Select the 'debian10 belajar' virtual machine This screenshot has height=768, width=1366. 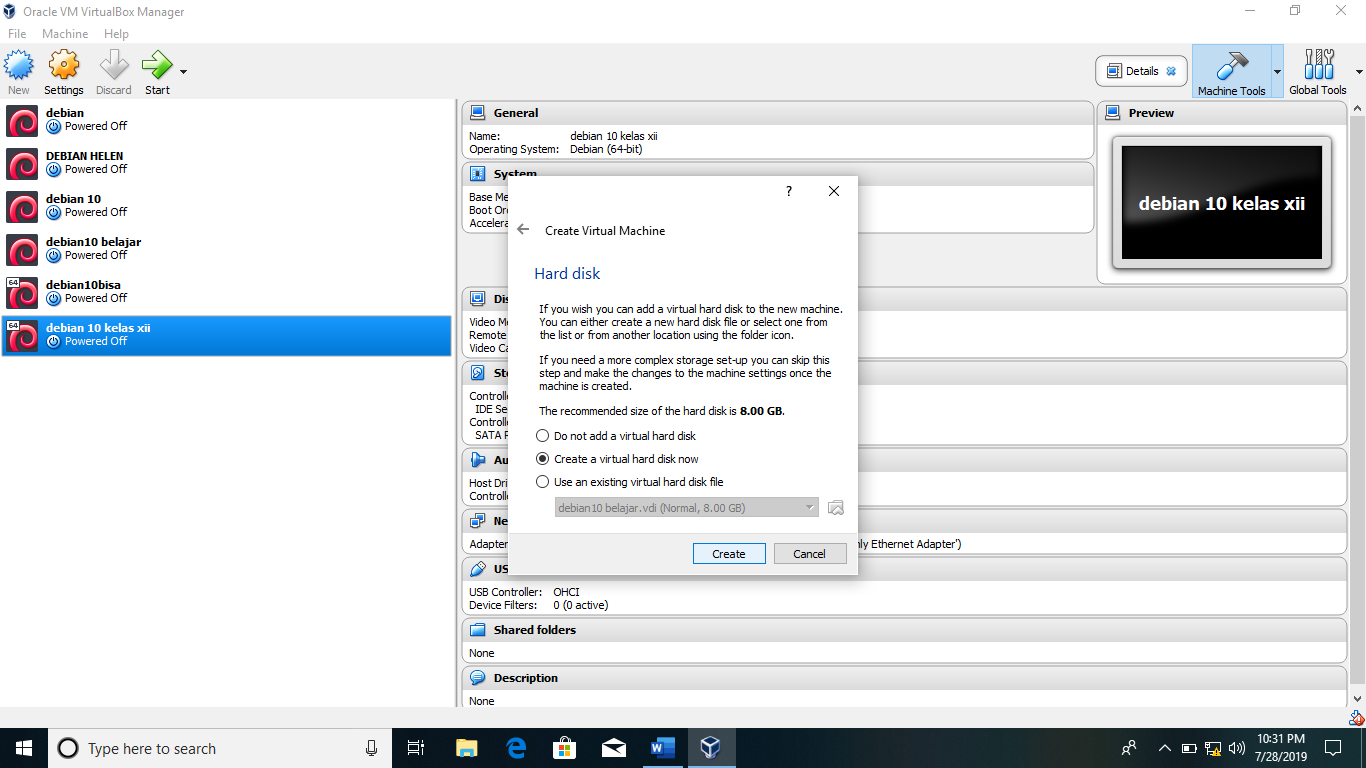tap(226, 249)
